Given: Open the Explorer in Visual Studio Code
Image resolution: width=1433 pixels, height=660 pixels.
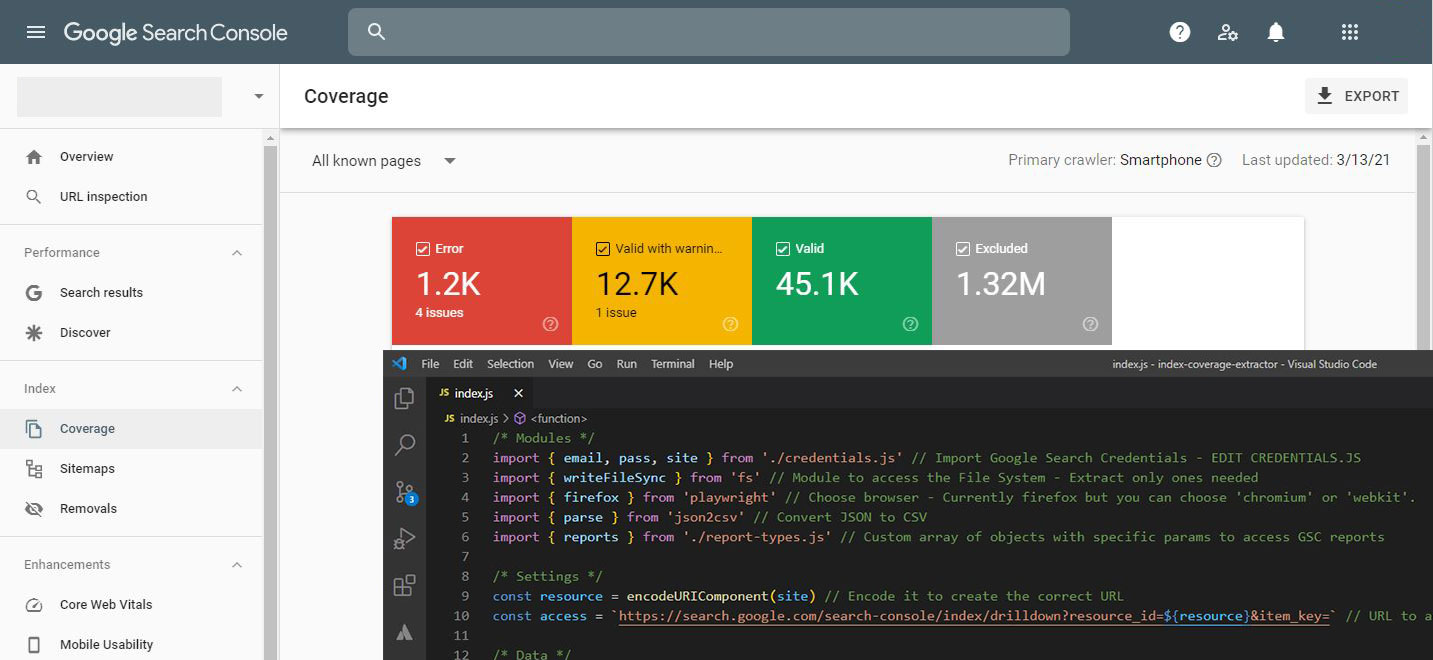Looking at the screenshot, I should pos(404,397).
